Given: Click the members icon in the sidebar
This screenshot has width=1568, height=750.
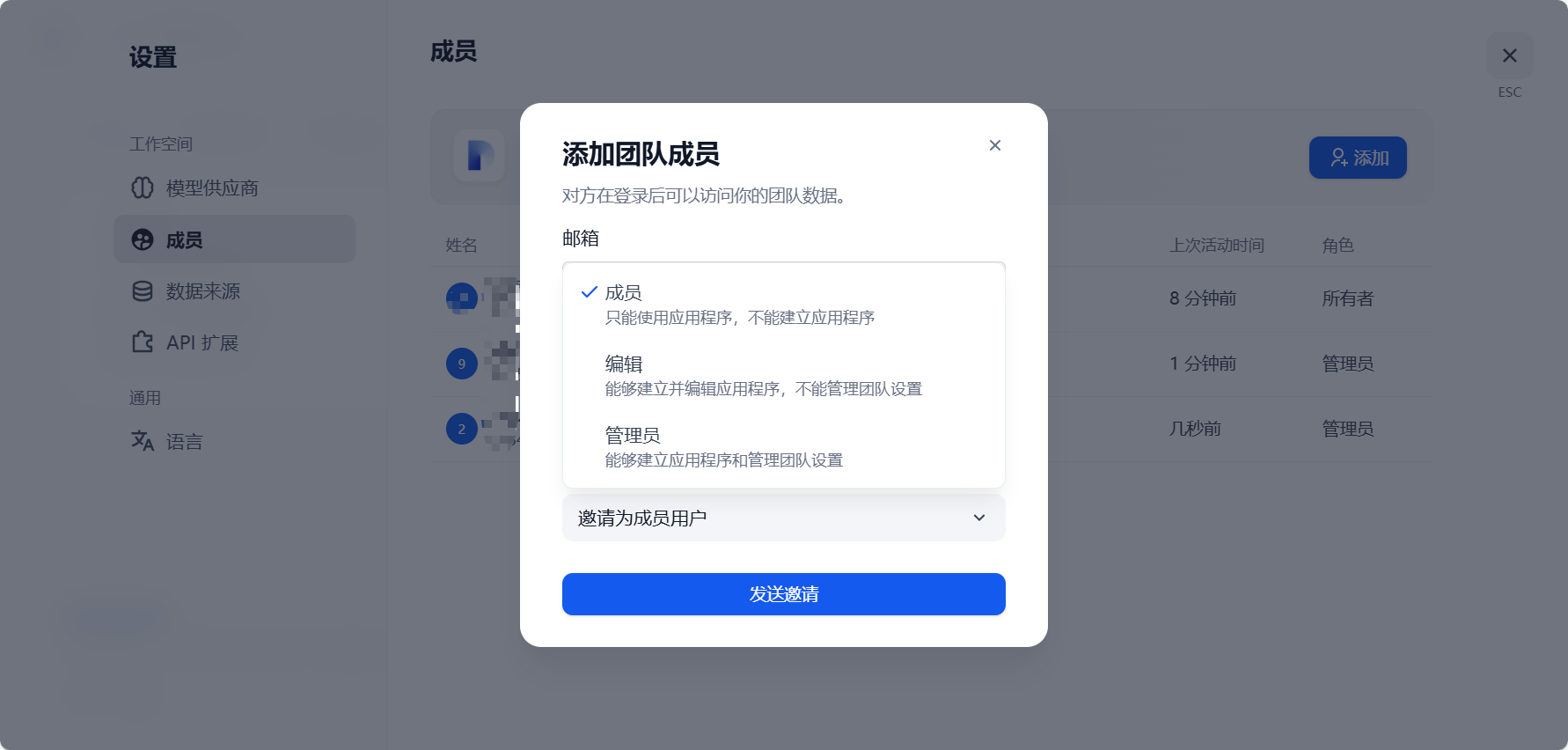Looking at the screenshot, I should click(x=143, y=239).
